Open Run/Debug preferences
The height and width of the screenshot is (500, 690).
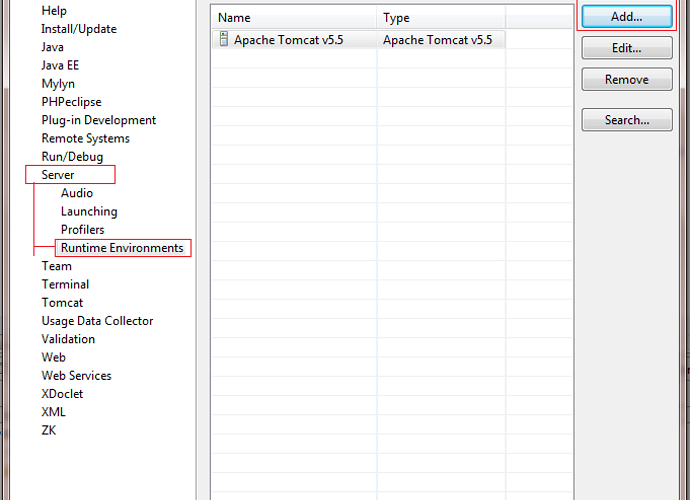pyautogui.click(x=72, y=157)
